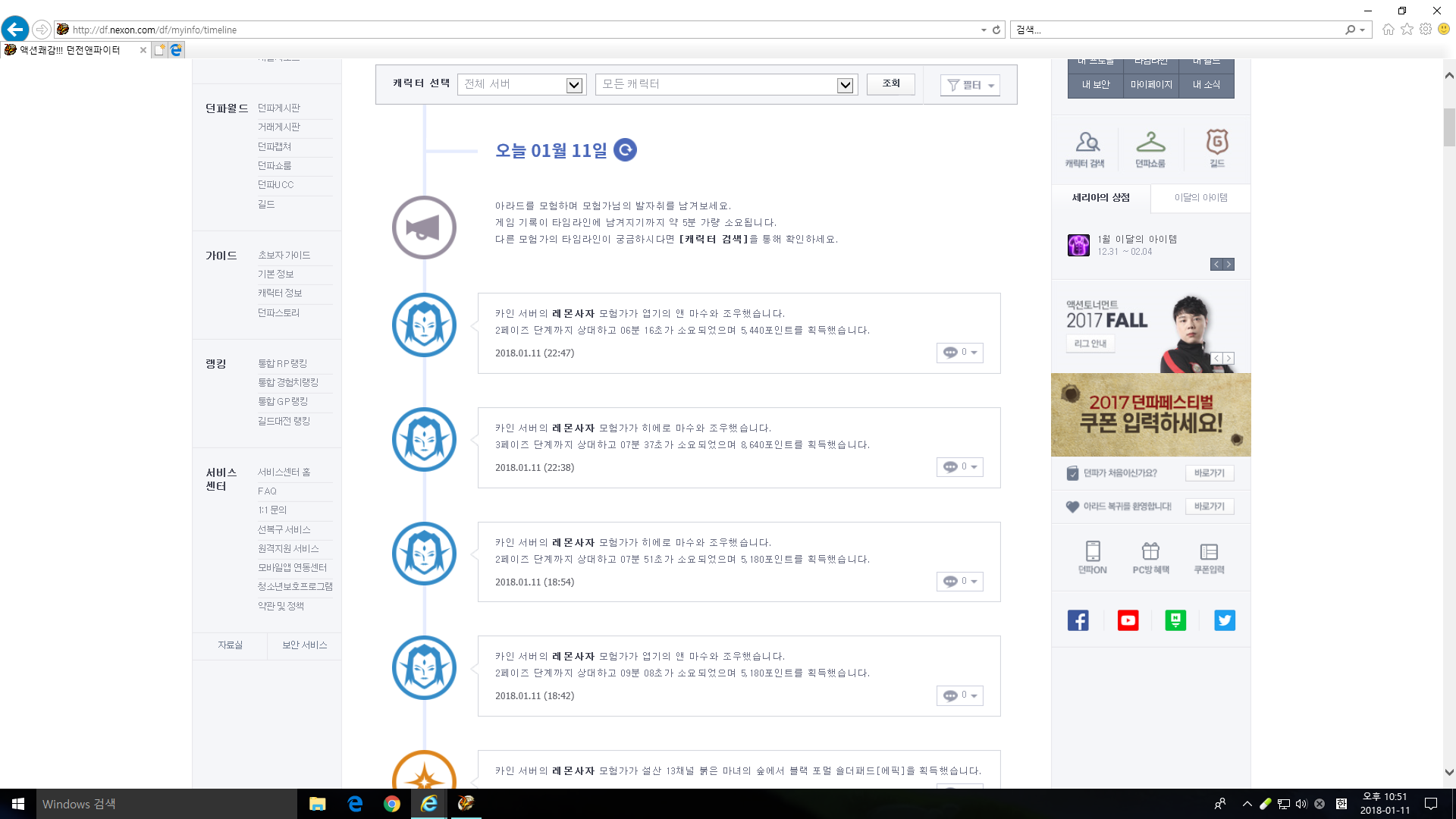Click the browser back arrow button

click(15, 30)
